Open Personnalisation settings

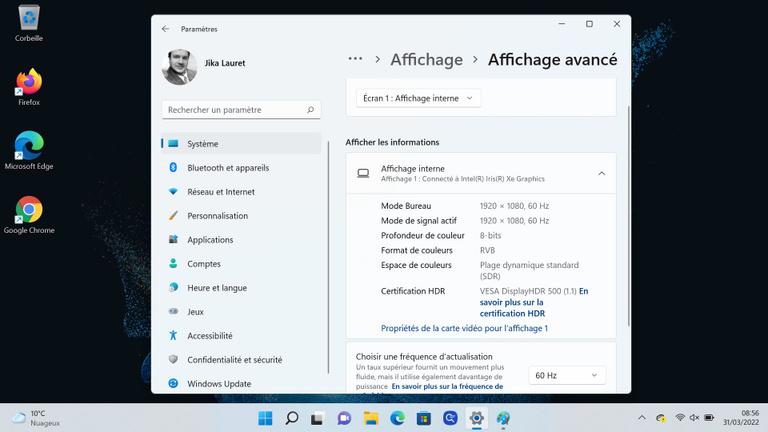click(241, 216)
